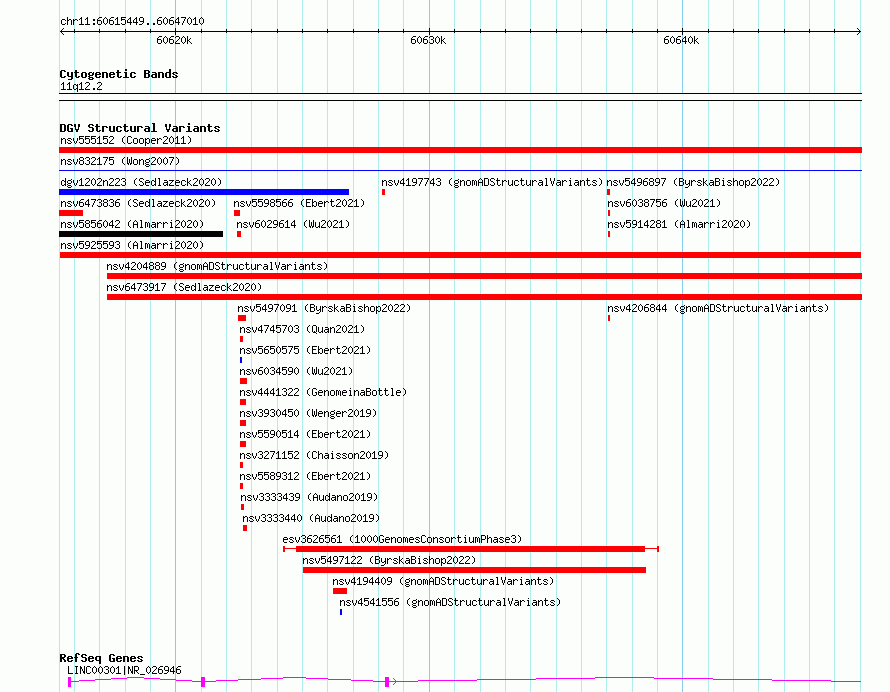Click nsv5598566 (Ebert2021) label
Image resolution: width=890 pixels, height=692 pixels.
[x=299, y=203]
